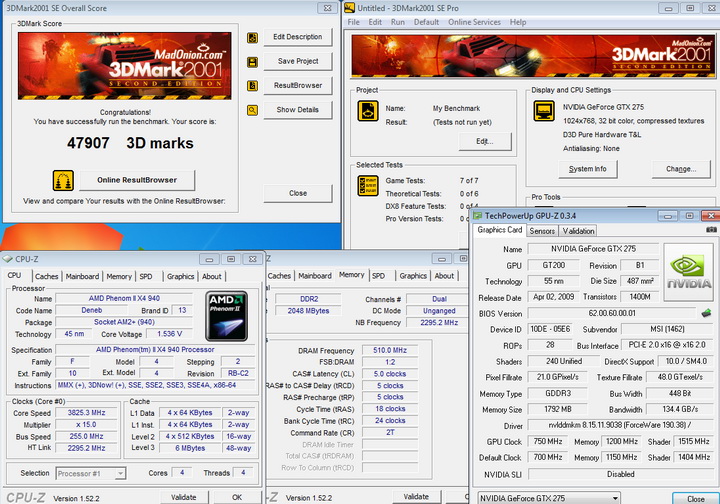
Task: Open the Default menu in 3DMark2001
Action: [x=426, y=22]
